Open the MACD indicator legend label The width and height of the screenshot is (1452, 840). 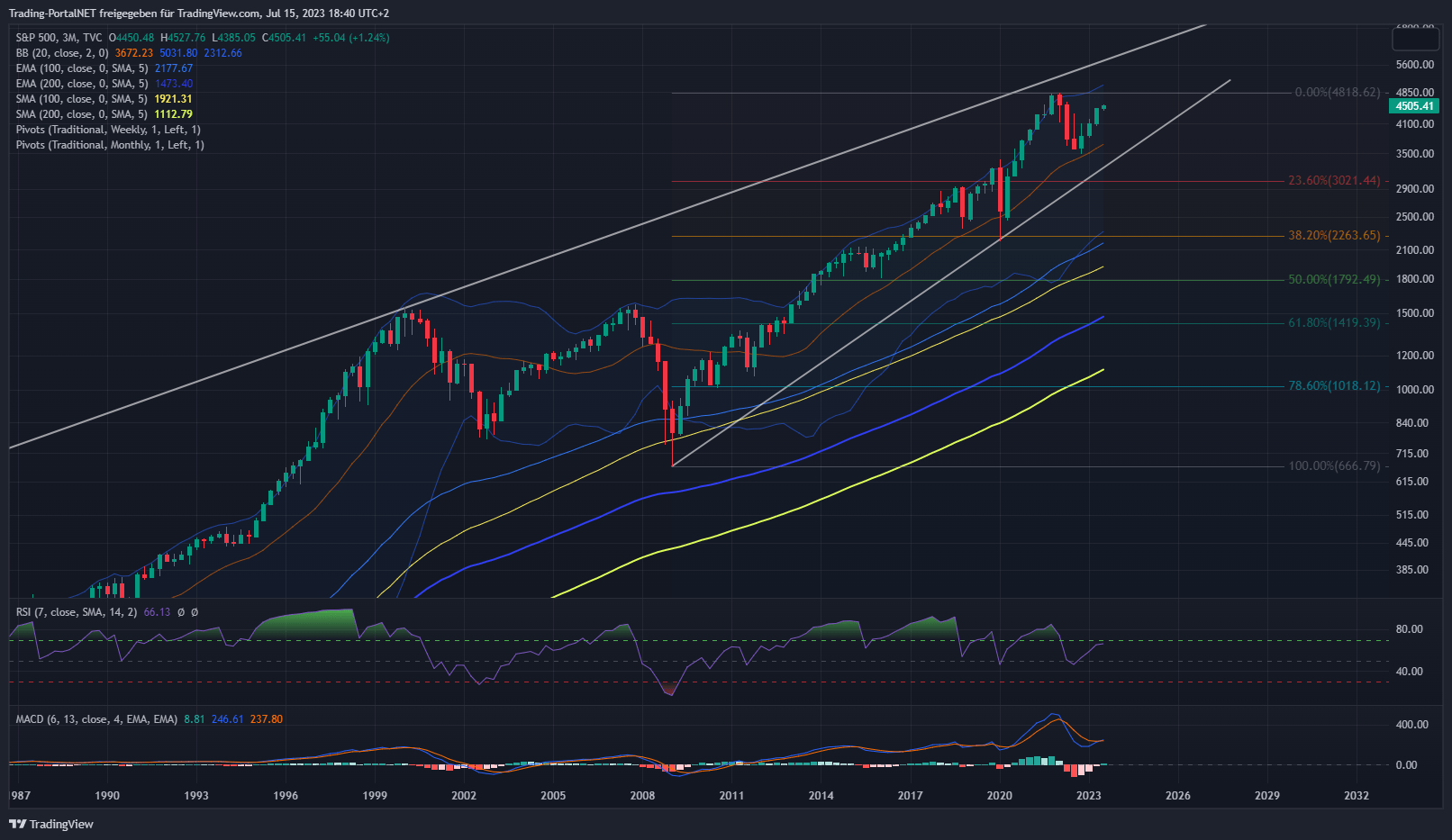coord(95,719)
